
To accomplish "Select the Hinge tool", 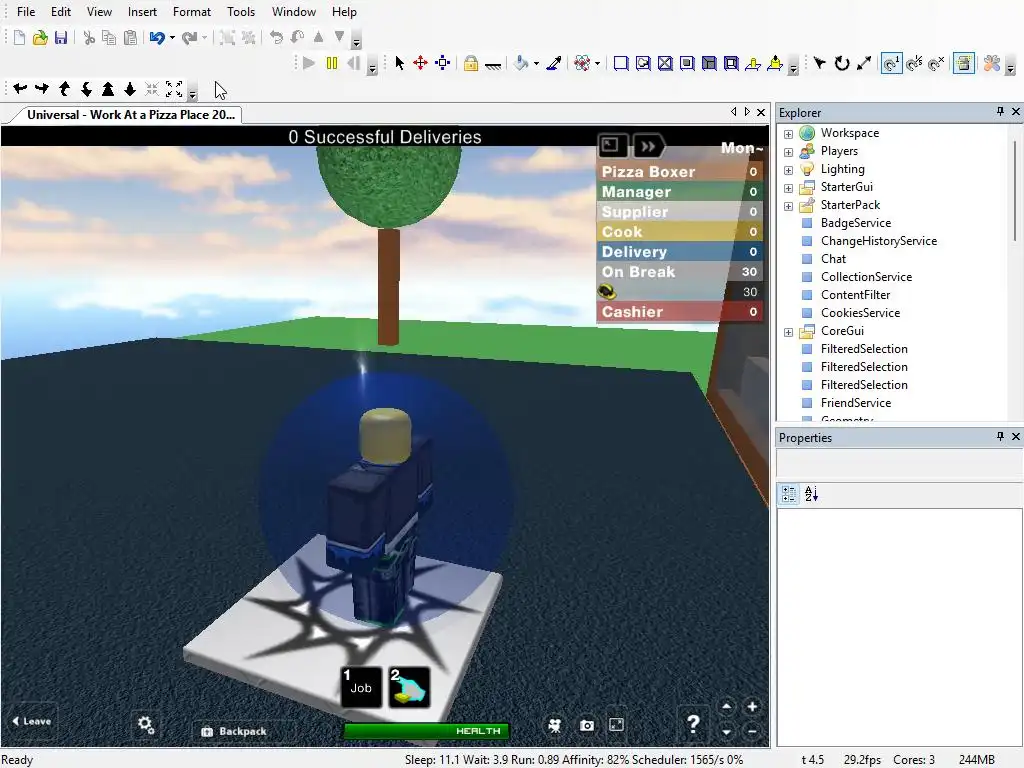I will click(753, 63).
